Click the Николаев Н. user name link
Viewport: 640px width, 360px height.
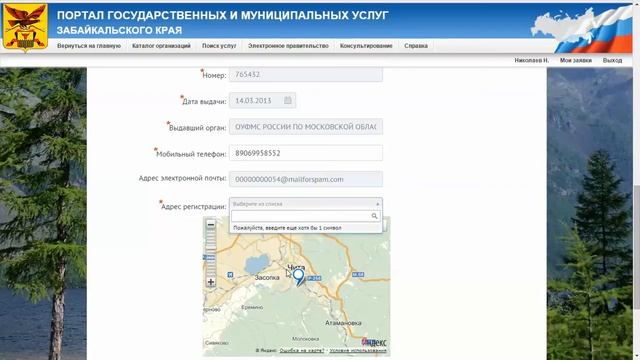click(x=531, y=60)
